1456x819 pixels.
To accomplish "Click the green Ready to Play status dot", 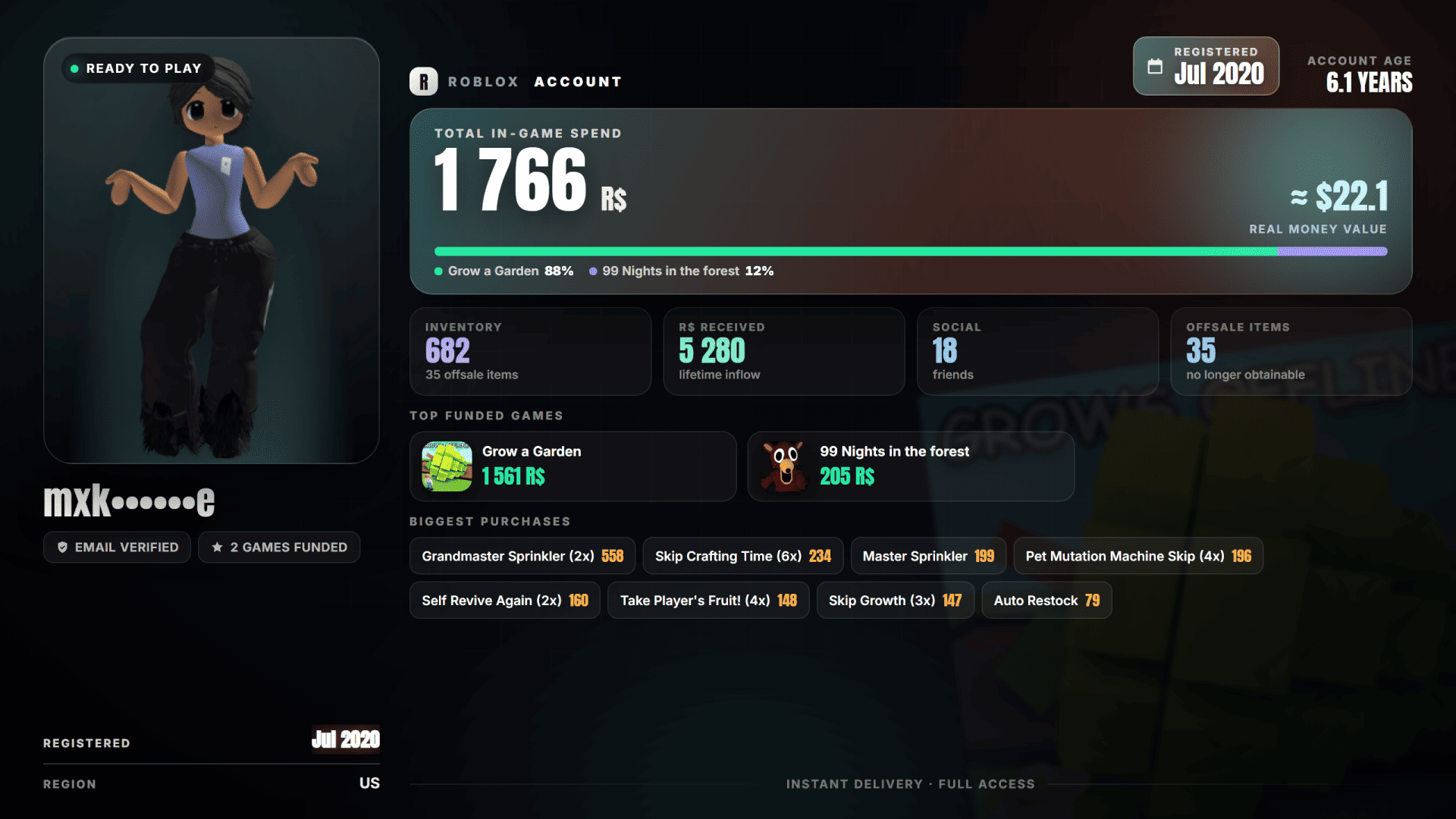I will point(74,68).
